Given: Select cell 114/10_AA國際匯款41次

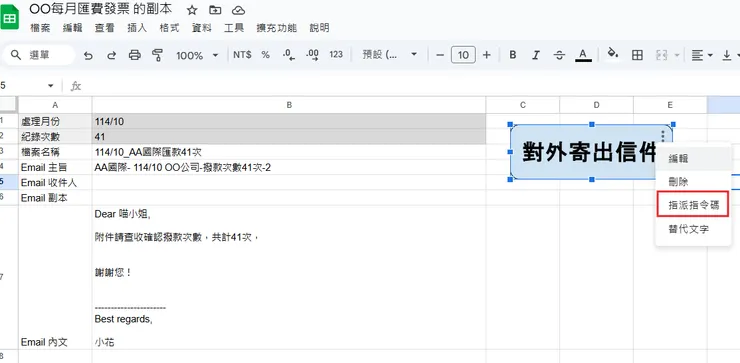Looking at the screenshot, I should pyautogui.click(x=289, y=152).
